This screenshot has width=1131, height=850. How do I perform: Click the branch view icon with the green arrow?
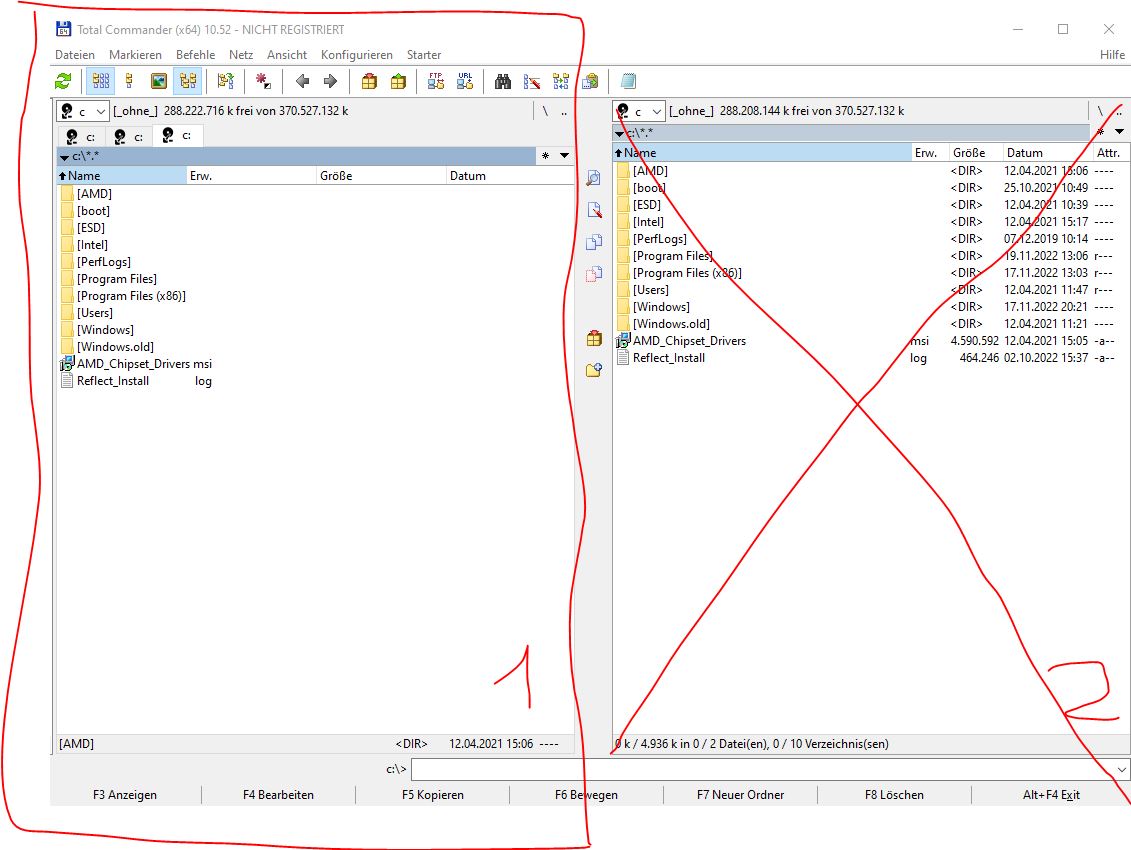(226, 82)
